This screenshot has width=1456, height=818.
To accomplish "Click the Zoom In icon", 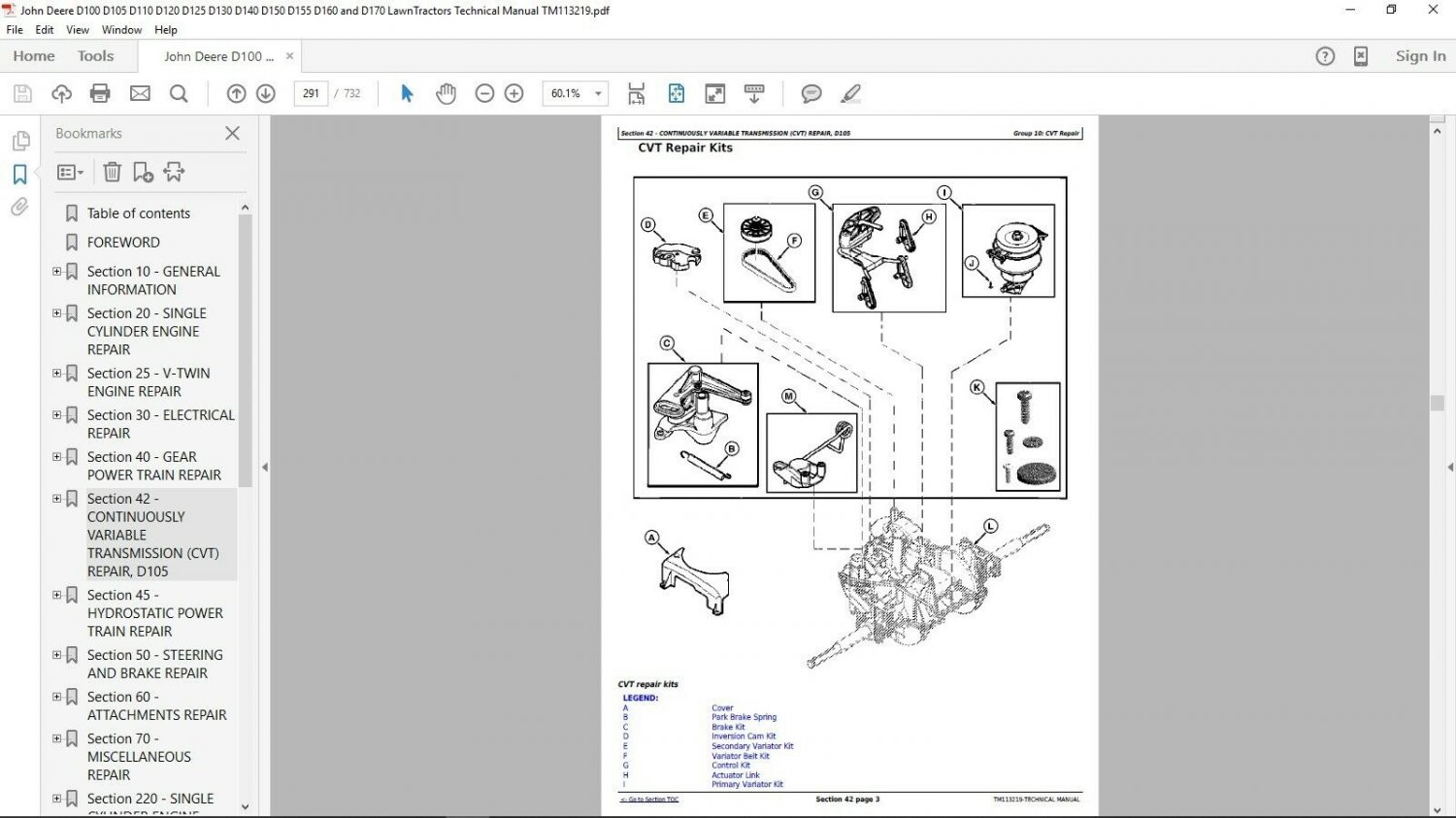I will point(513,93).
